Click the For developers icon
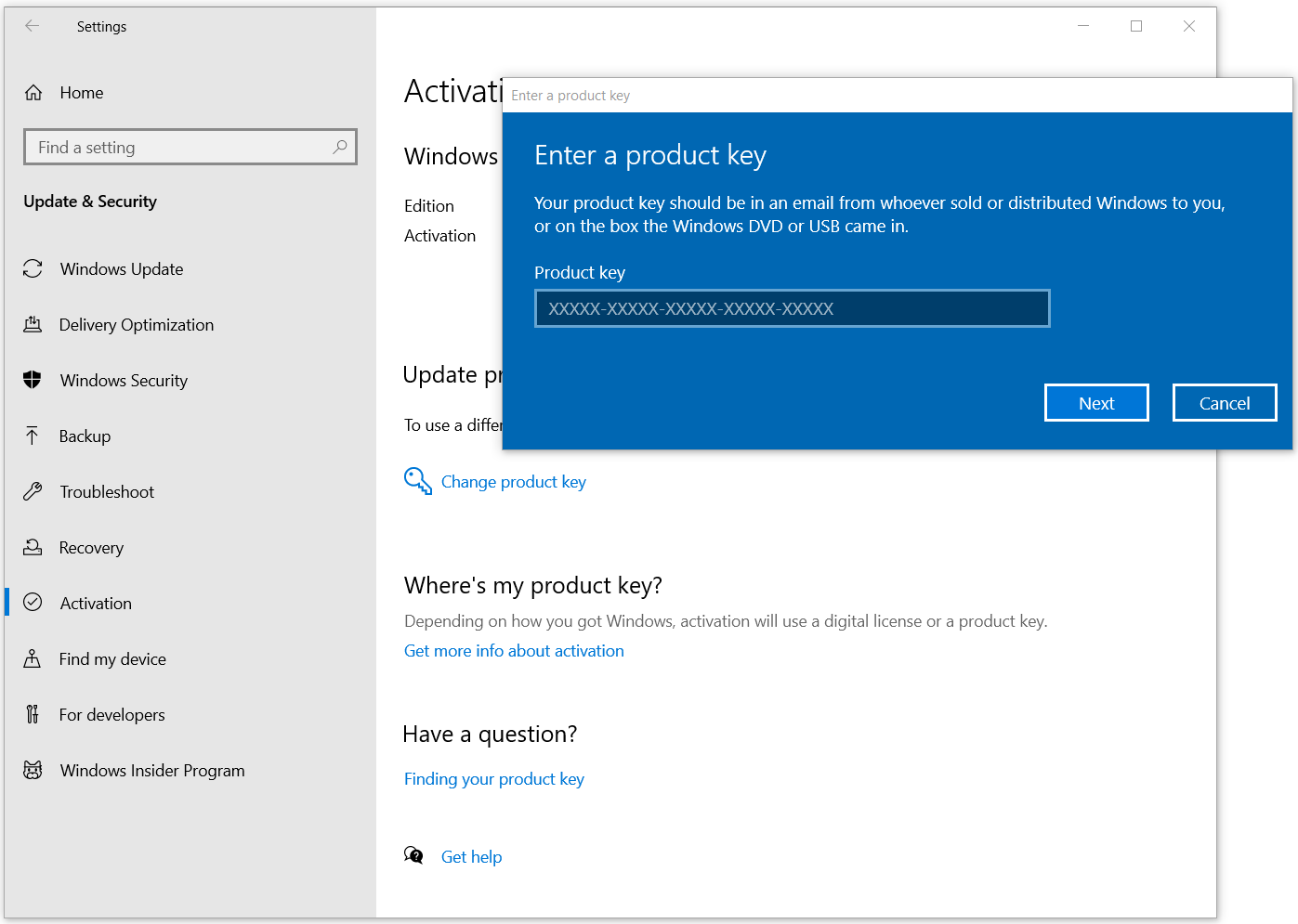Image resolution: width=1298 pixels, height=924 pixels. [33, 715]
